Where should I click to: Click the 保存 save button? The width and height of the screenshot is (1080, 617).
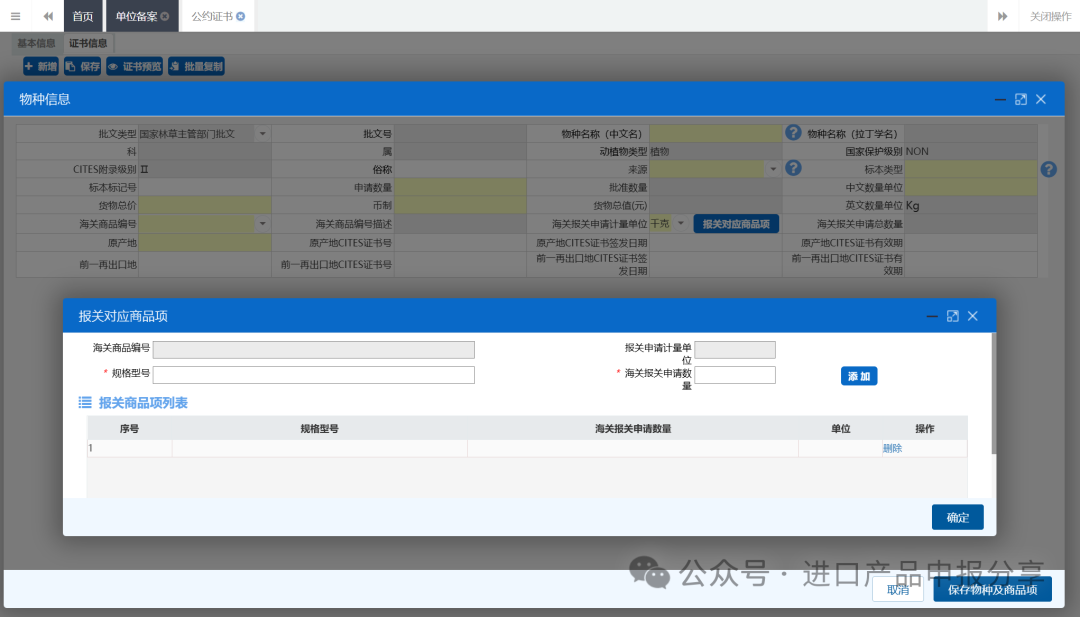(82, 65)
